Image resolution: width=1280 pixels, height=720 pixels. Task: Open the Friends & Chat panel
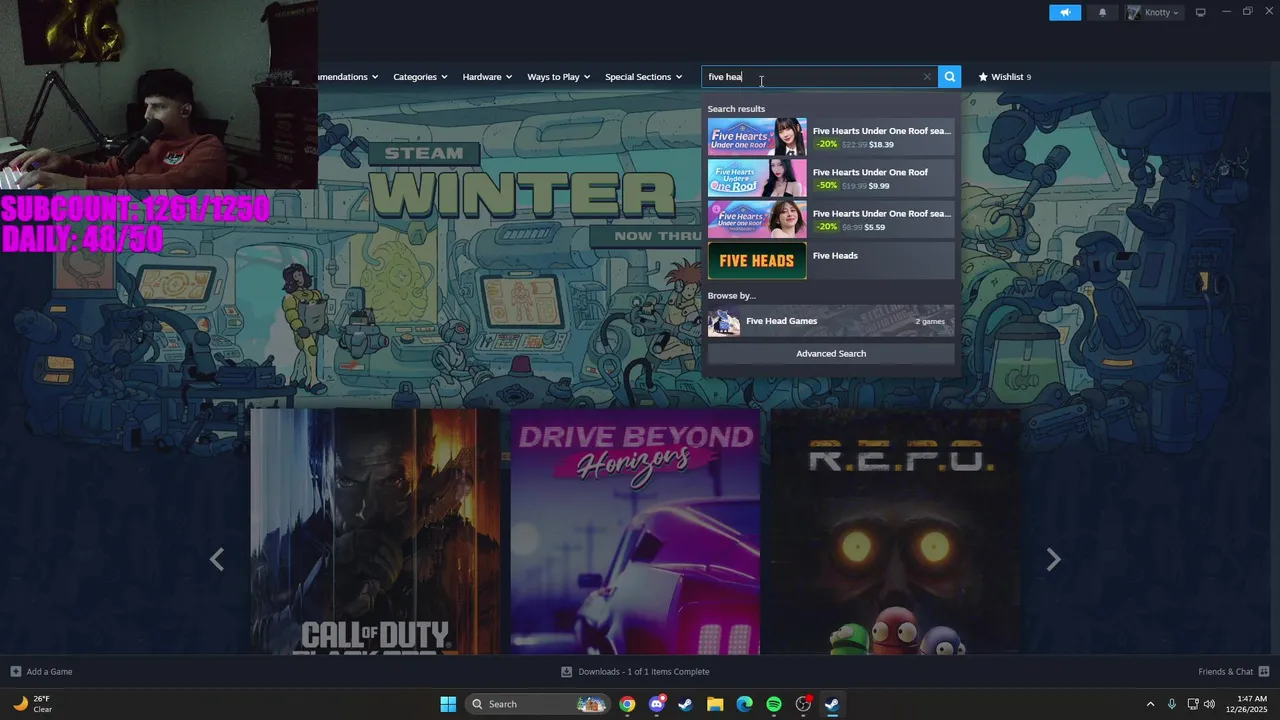[1233, 672]
